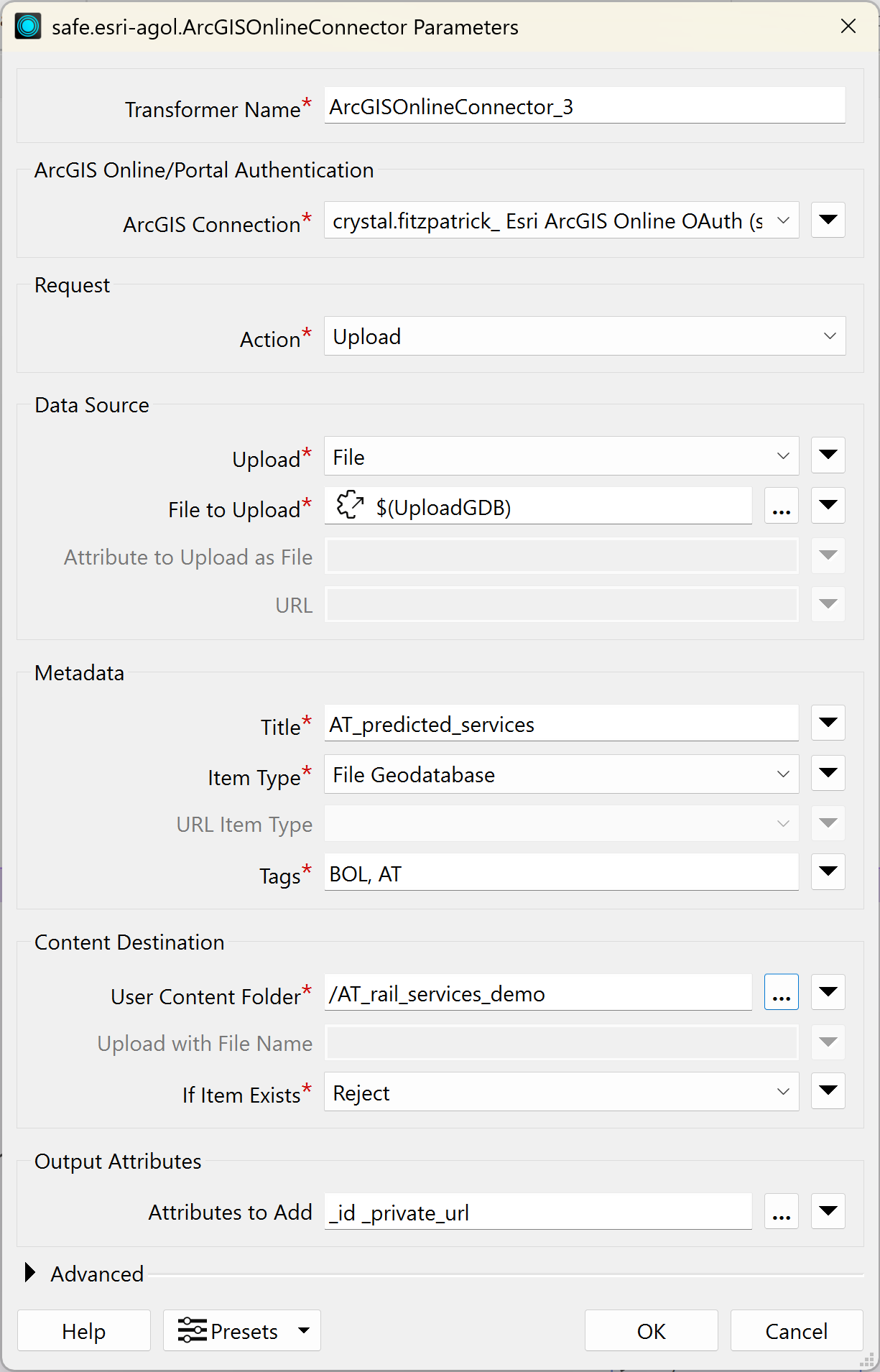Viewport: 880px width, 1372px height.
Task: Click the user parameter icon in File to Upload
Action: (x=350, y=505)
